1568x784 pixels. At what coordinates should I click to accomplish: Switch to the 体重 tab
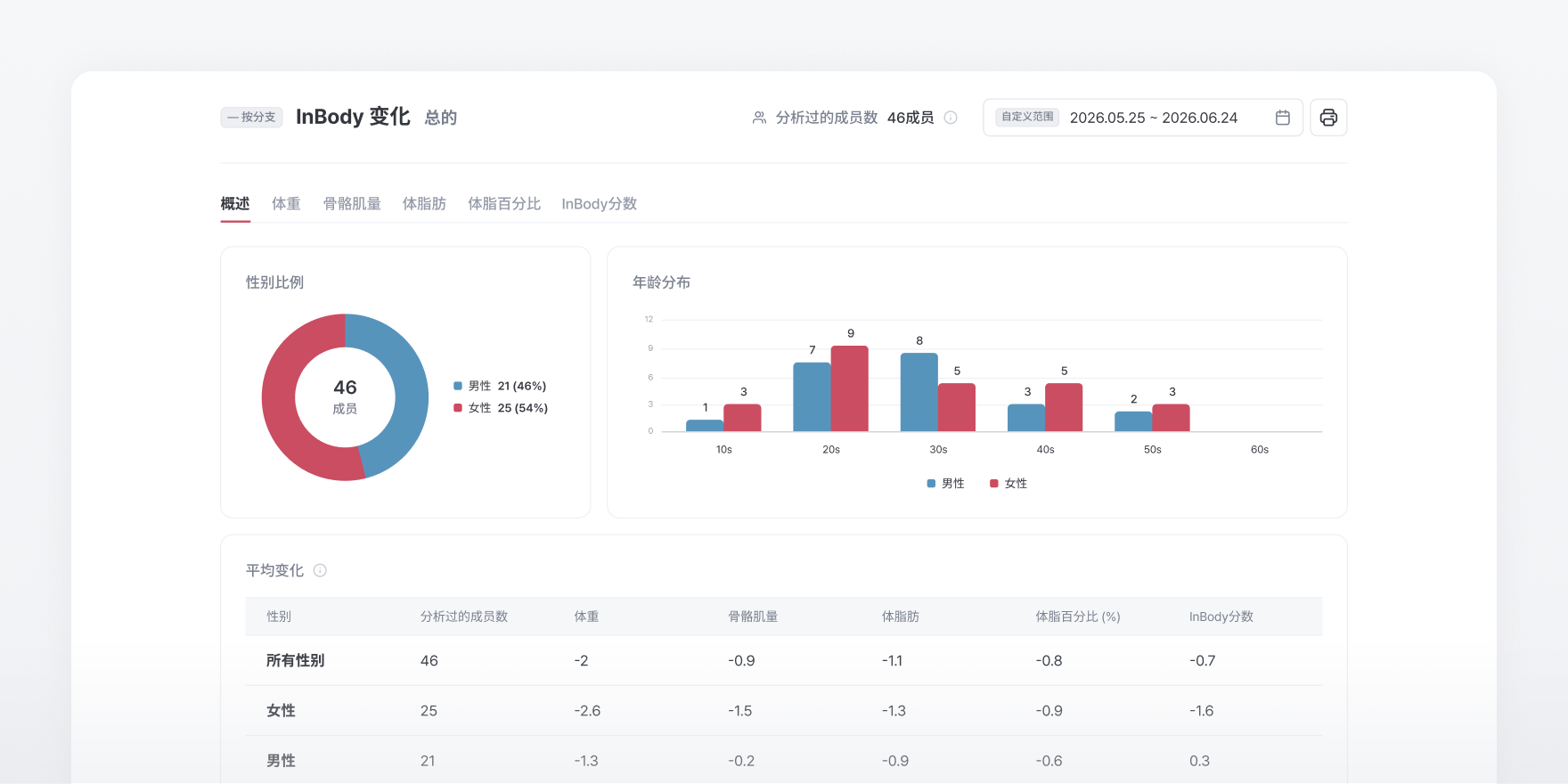(286, 204)
